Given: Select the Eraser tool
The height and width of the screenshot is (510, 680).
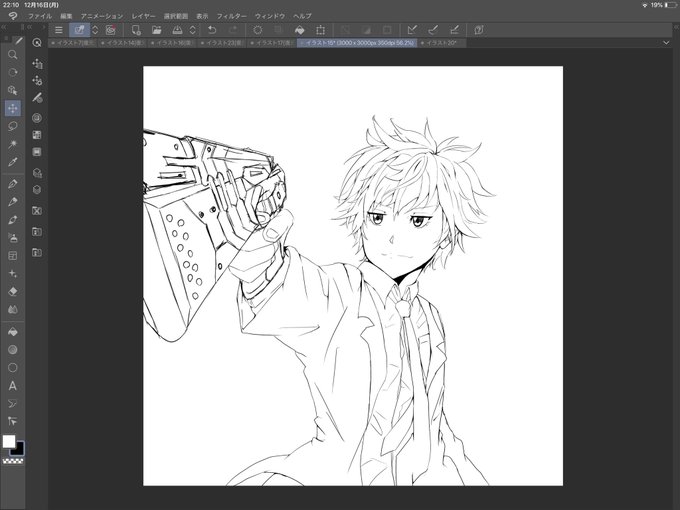Looking at the screenshot, I should 13,291.
